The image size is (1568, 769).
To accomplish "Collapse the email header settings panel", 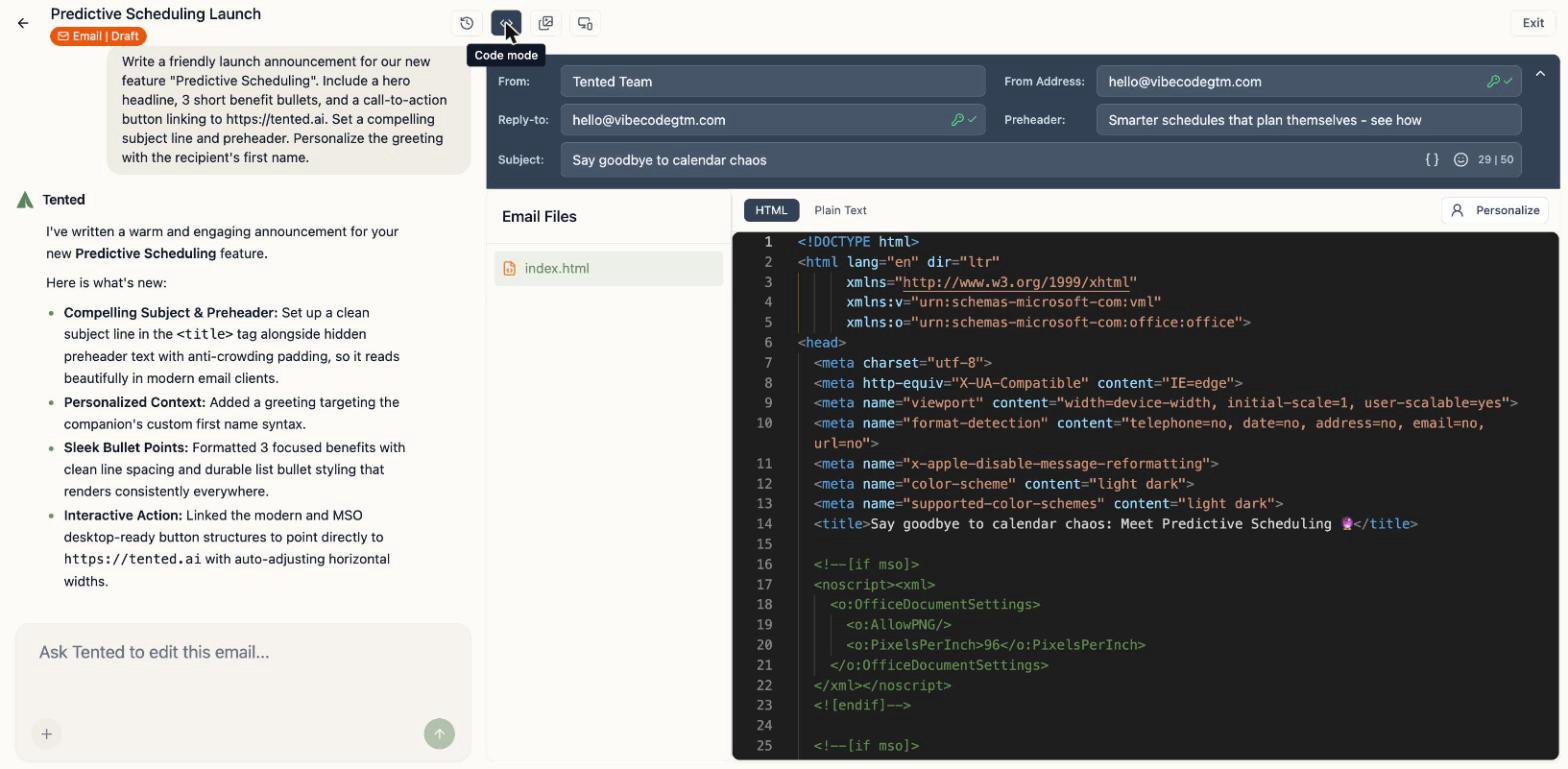I will 1540,74.
